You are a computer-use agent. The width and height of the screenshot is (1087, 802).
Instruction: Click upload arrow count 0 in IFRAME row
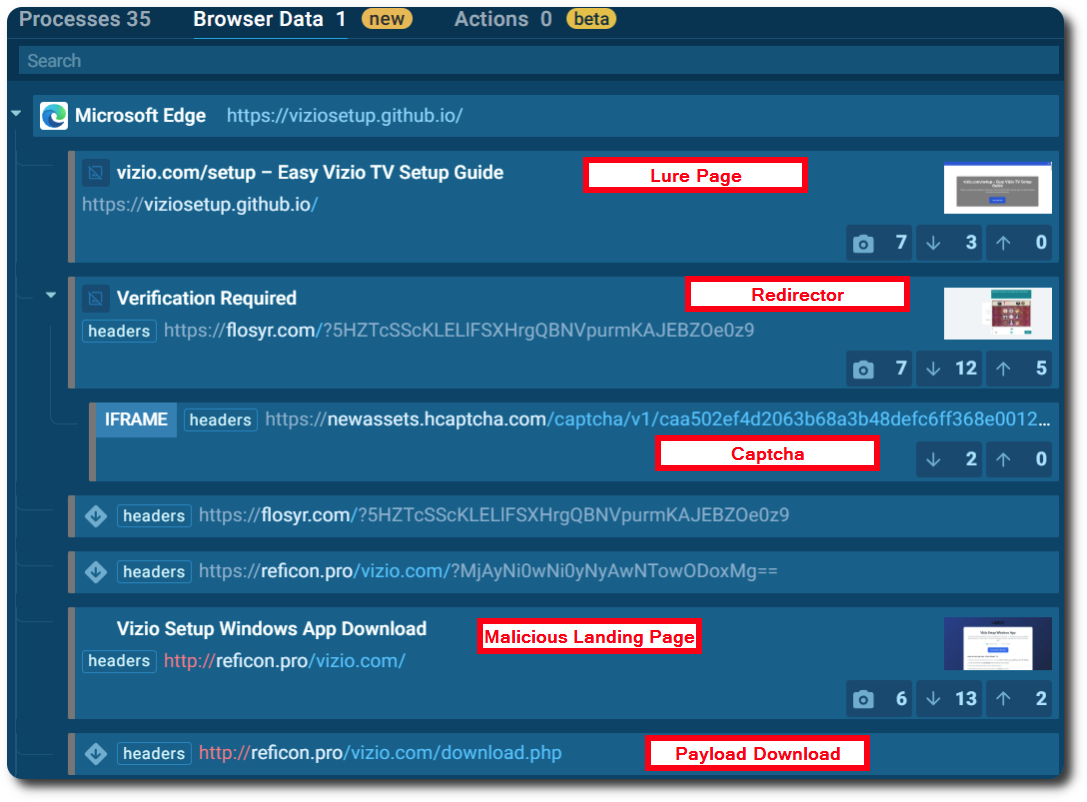pyautogui.click(x=1020, y=459)
